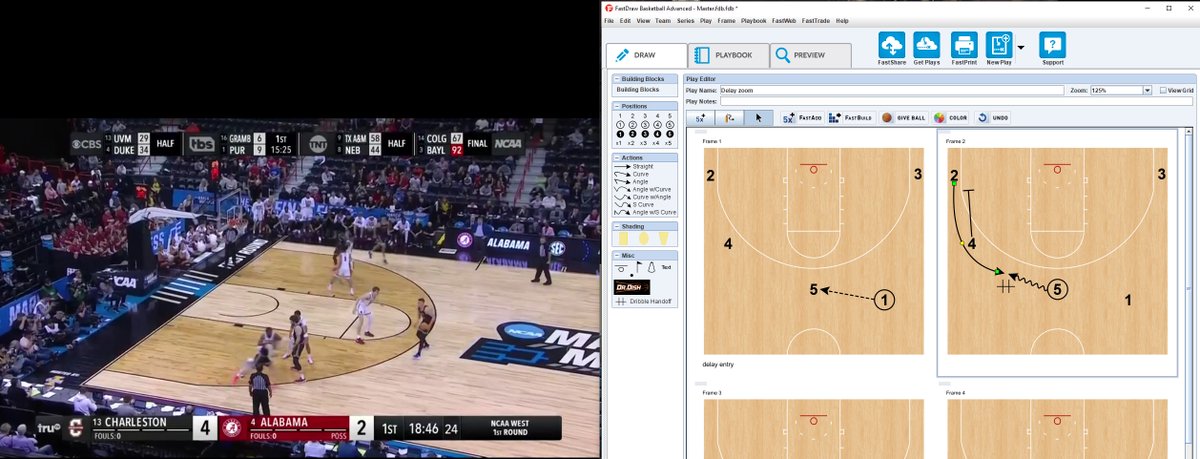
Task: Pick the filled black player 5 position
Action: 669,133
